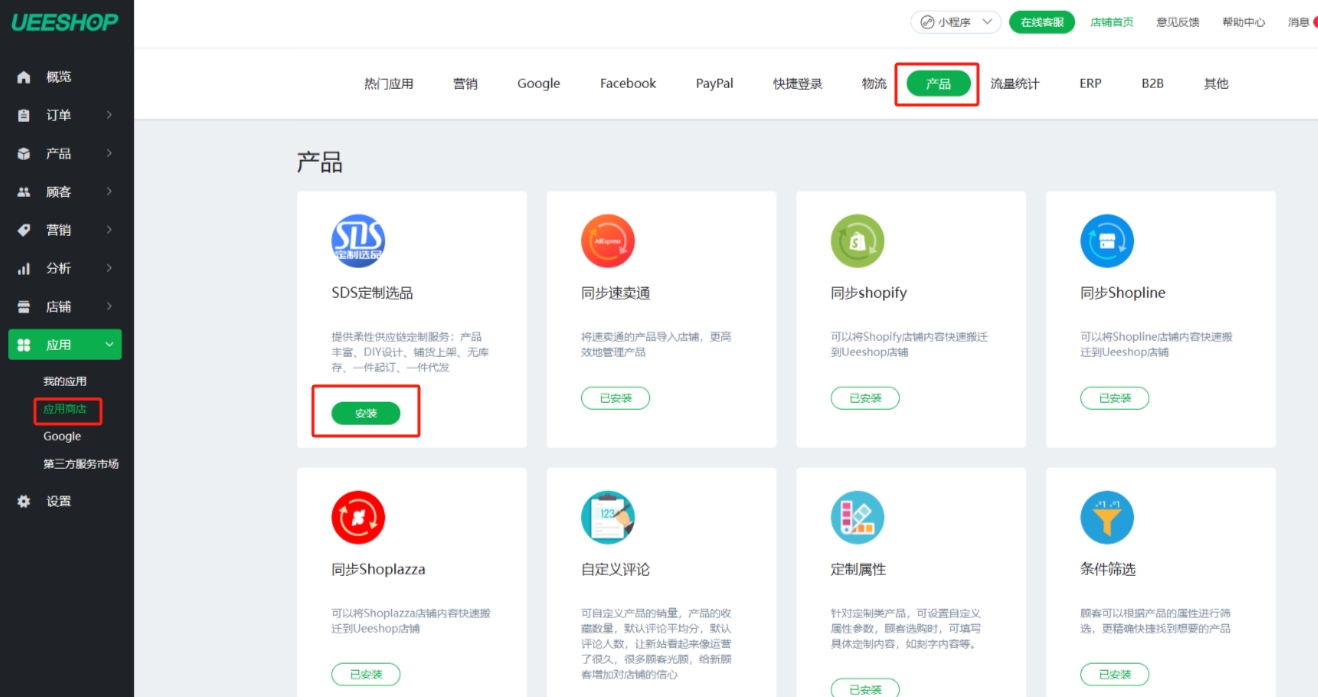
Task: Open the 帮助中心 link in header
Action: point(1244,22)
